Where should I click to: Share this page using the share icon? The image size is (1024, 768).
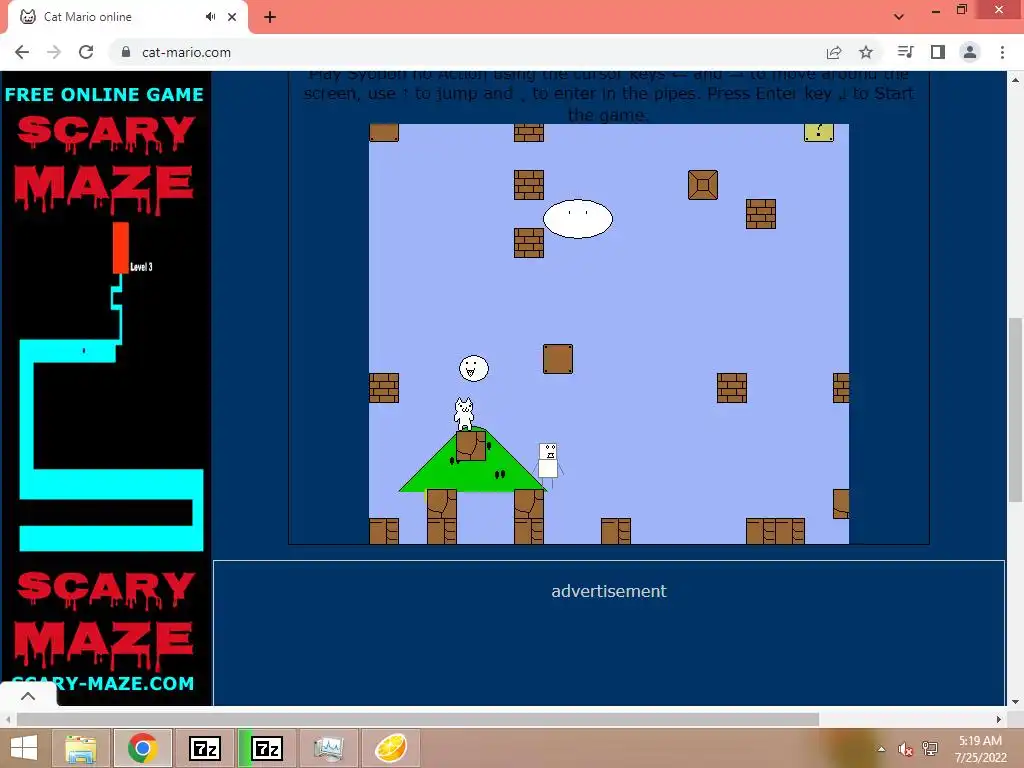click(834, 52)
